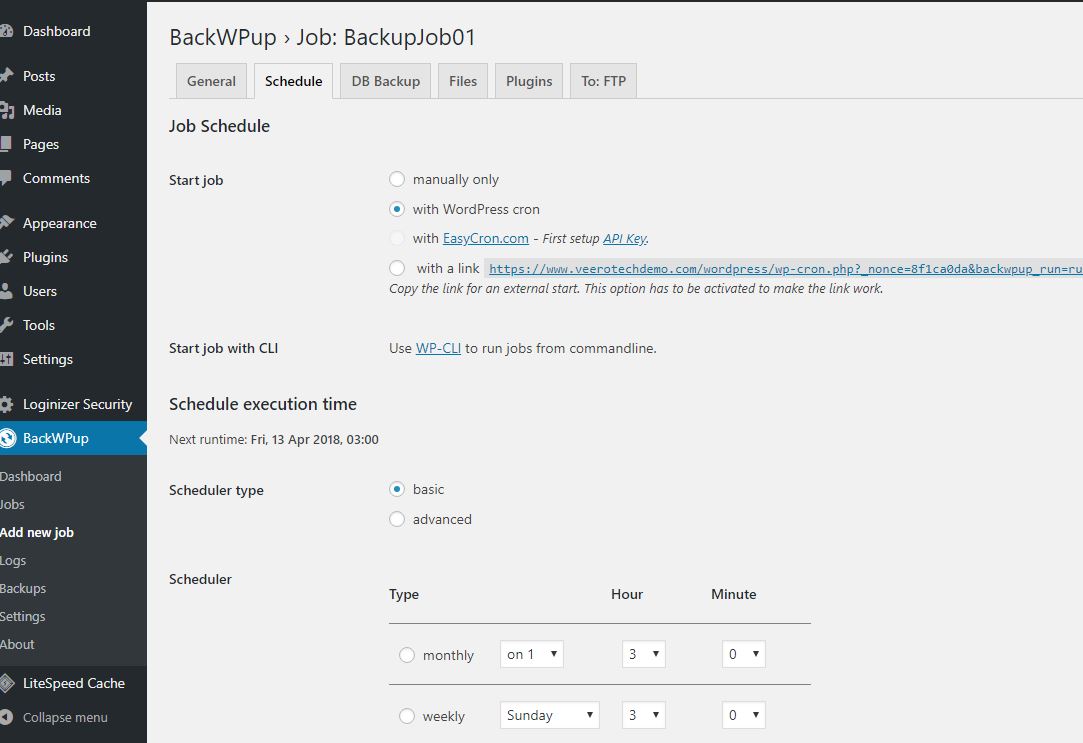1083x743 pixels.
Task: Open BackWPup Backups submenu item
Action: [x=23, y=588]
